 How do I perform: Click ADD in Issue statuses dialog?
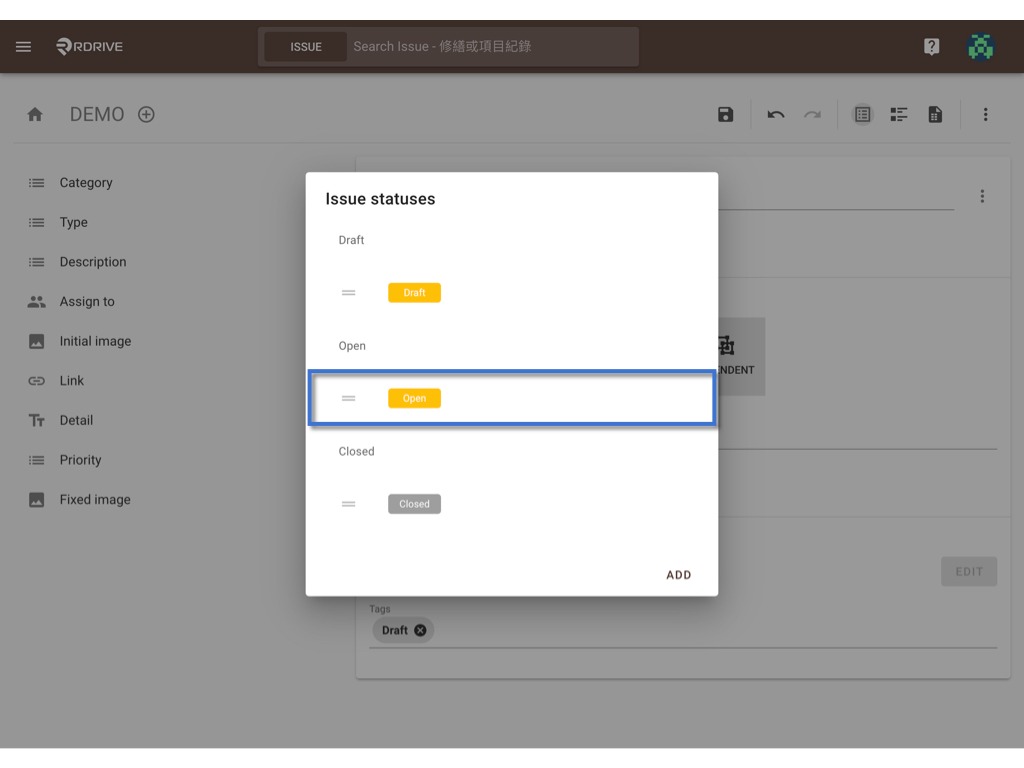tap(679, 575)
